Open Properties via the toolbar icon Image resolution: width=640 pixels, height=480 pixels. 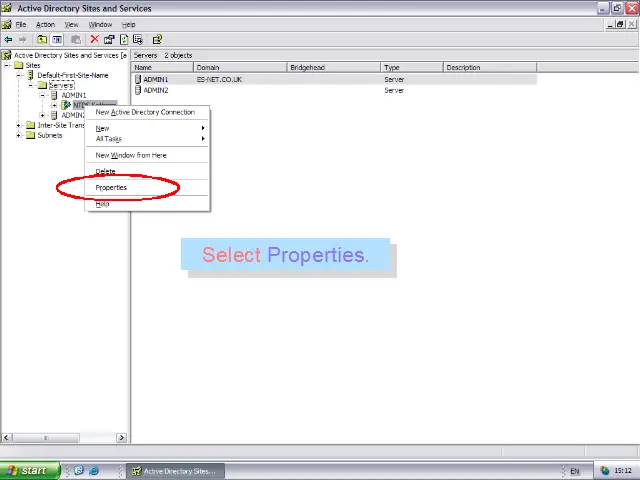[109, 40]
